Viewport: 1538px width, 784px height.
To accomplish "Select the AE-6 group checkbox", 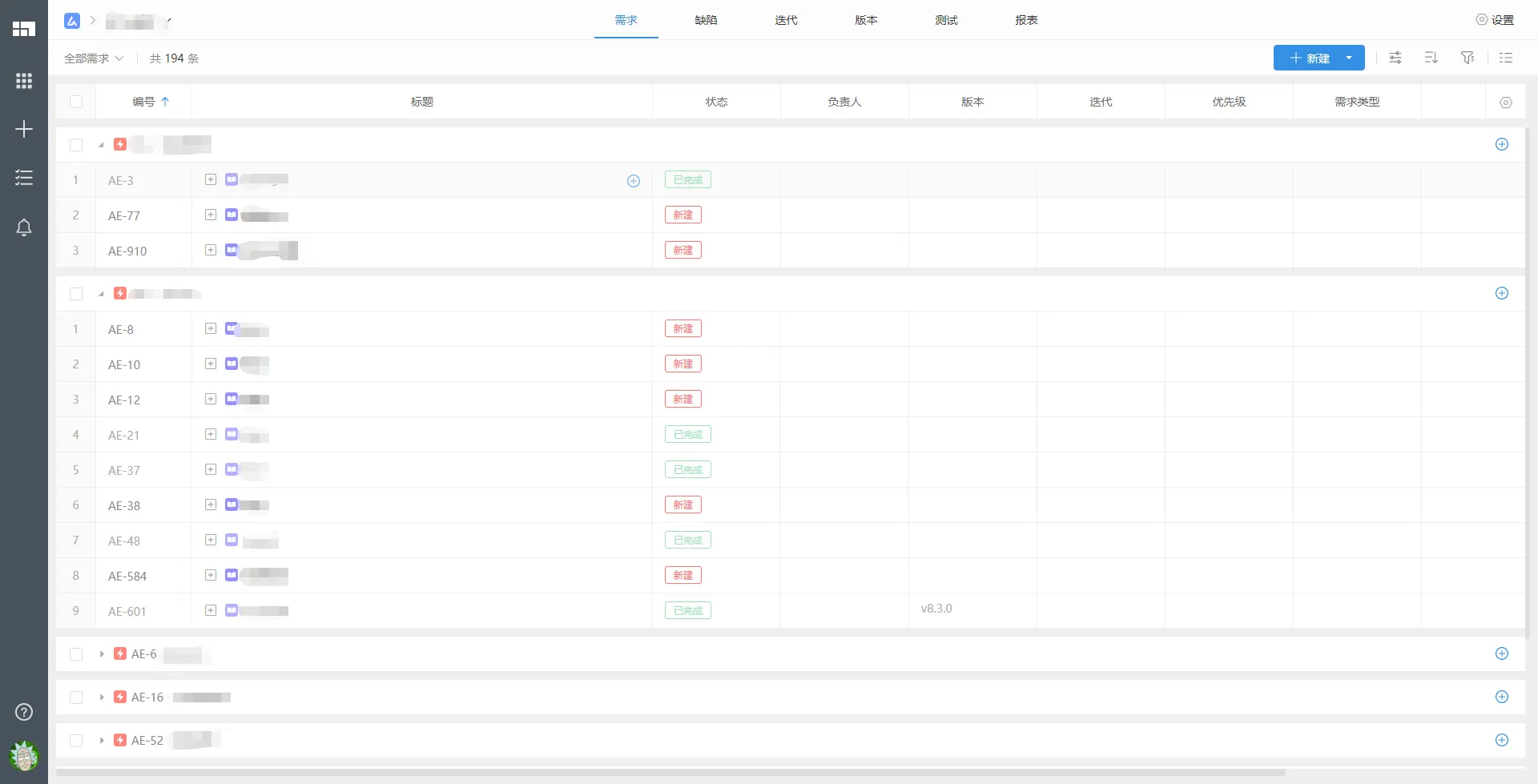I will [76, 654].
